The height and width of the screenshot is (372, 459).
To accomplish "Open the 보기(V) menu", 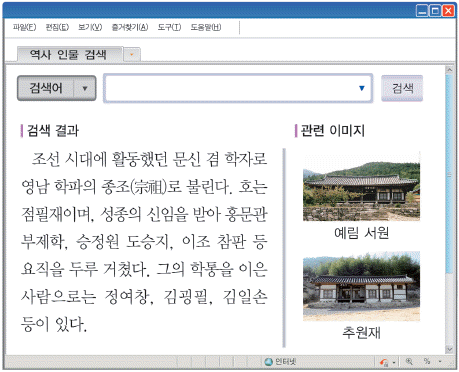I will click(90, 27).
